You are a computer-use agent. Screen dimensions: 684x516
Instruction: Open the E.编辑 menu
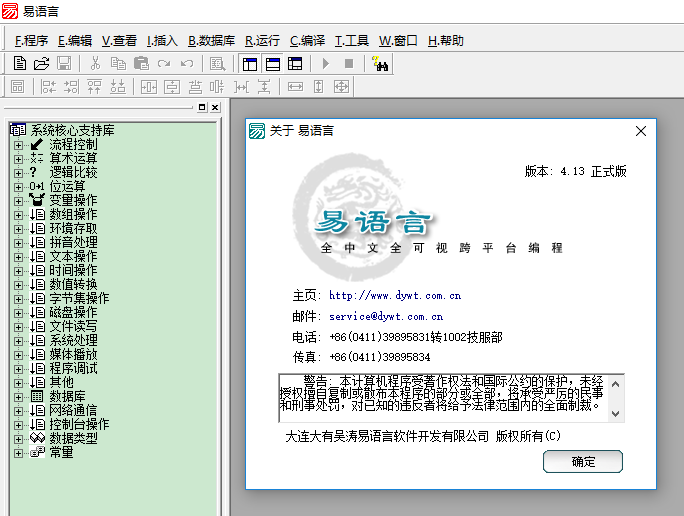click(x=75, y=41)
